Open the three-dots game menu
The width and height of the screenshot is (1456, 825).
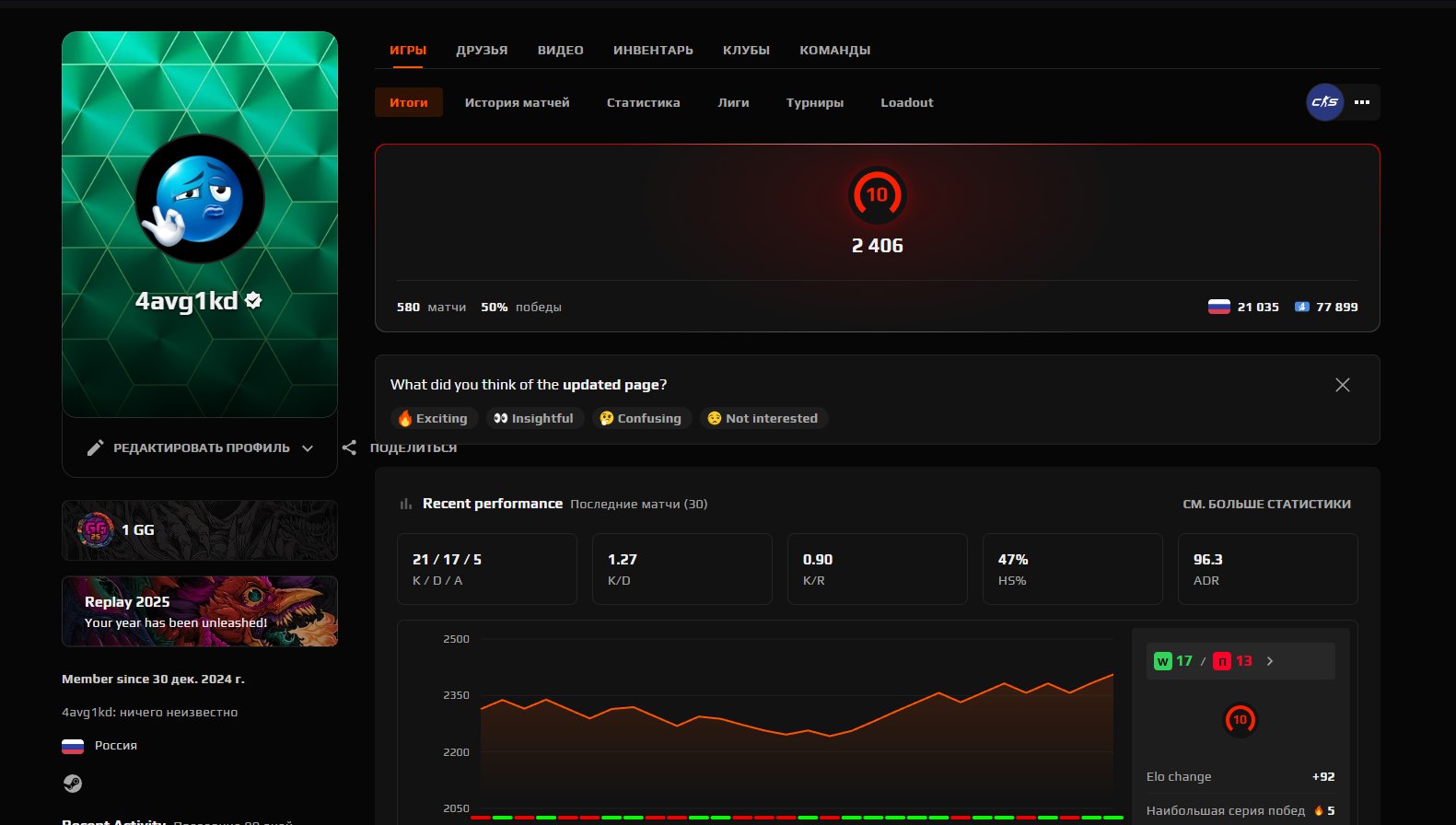click(1362, 102)
